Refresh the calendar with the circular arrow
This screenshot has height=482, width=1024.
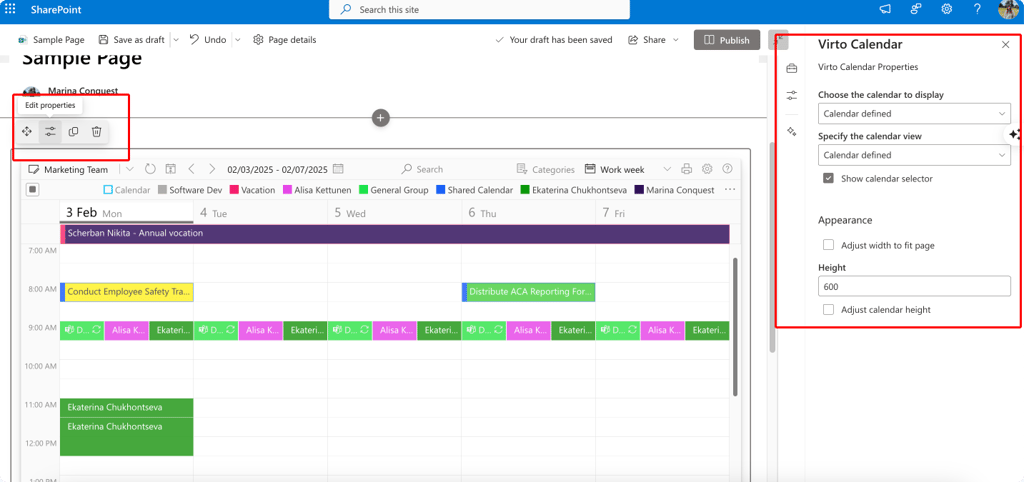click(150, 169)
